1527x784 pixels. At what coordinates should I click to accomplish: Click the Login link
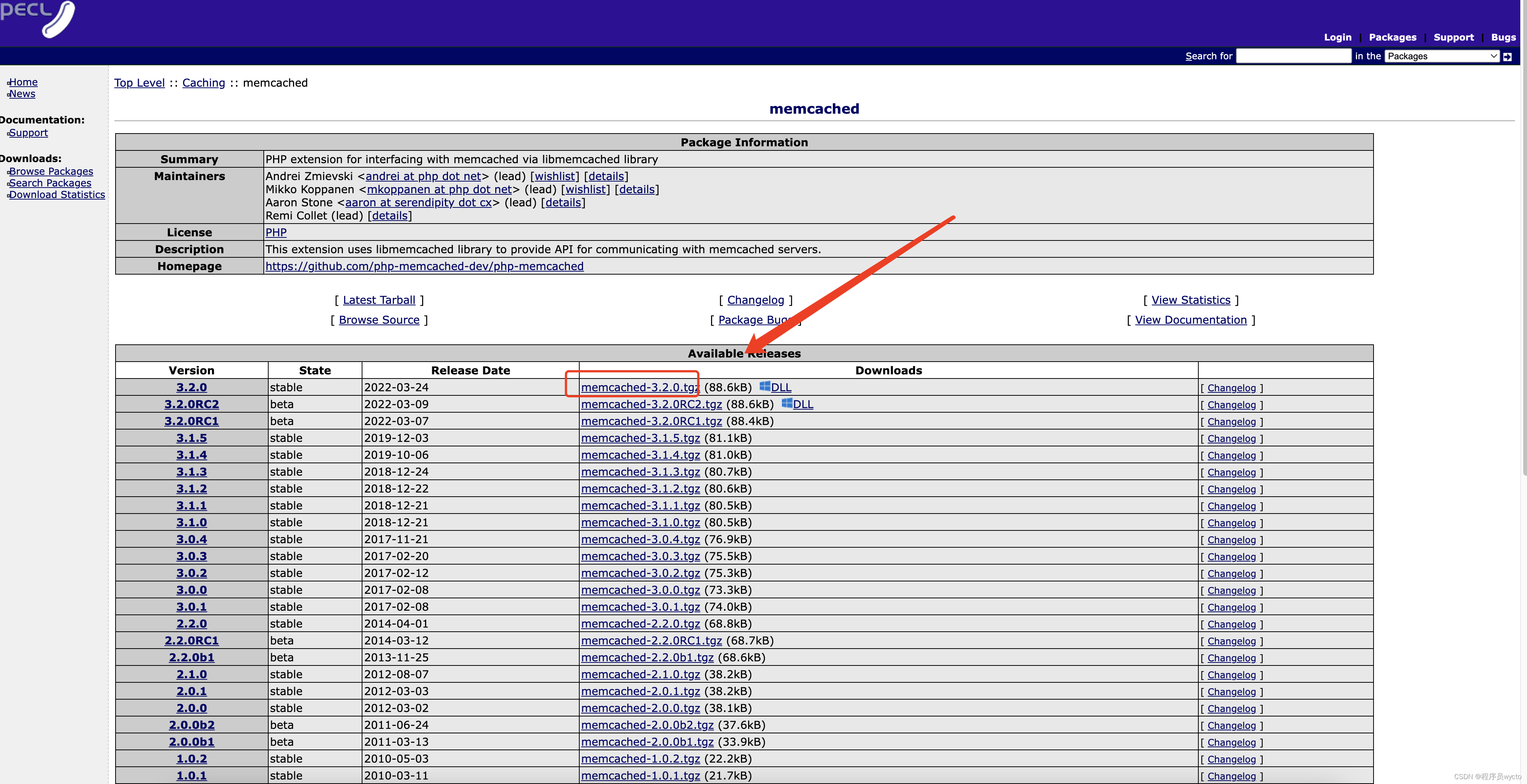click(x=1337, y=37)
